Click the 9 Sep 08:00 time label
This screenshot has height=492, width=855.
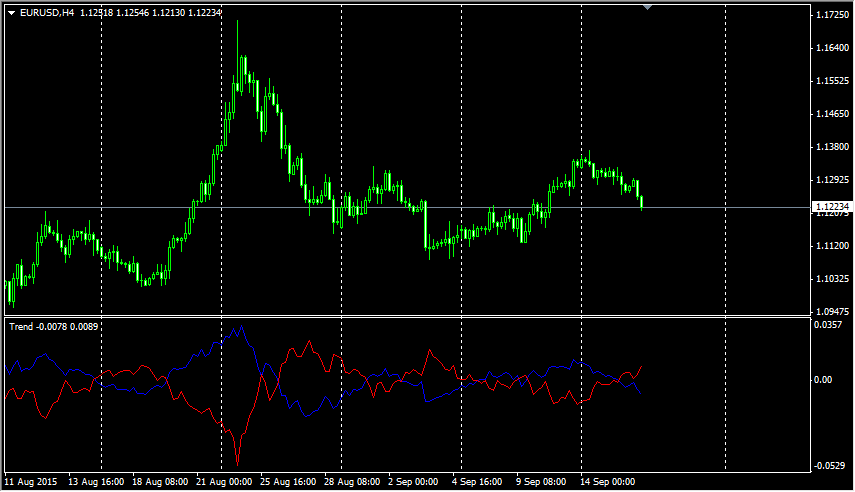point(541,482)
